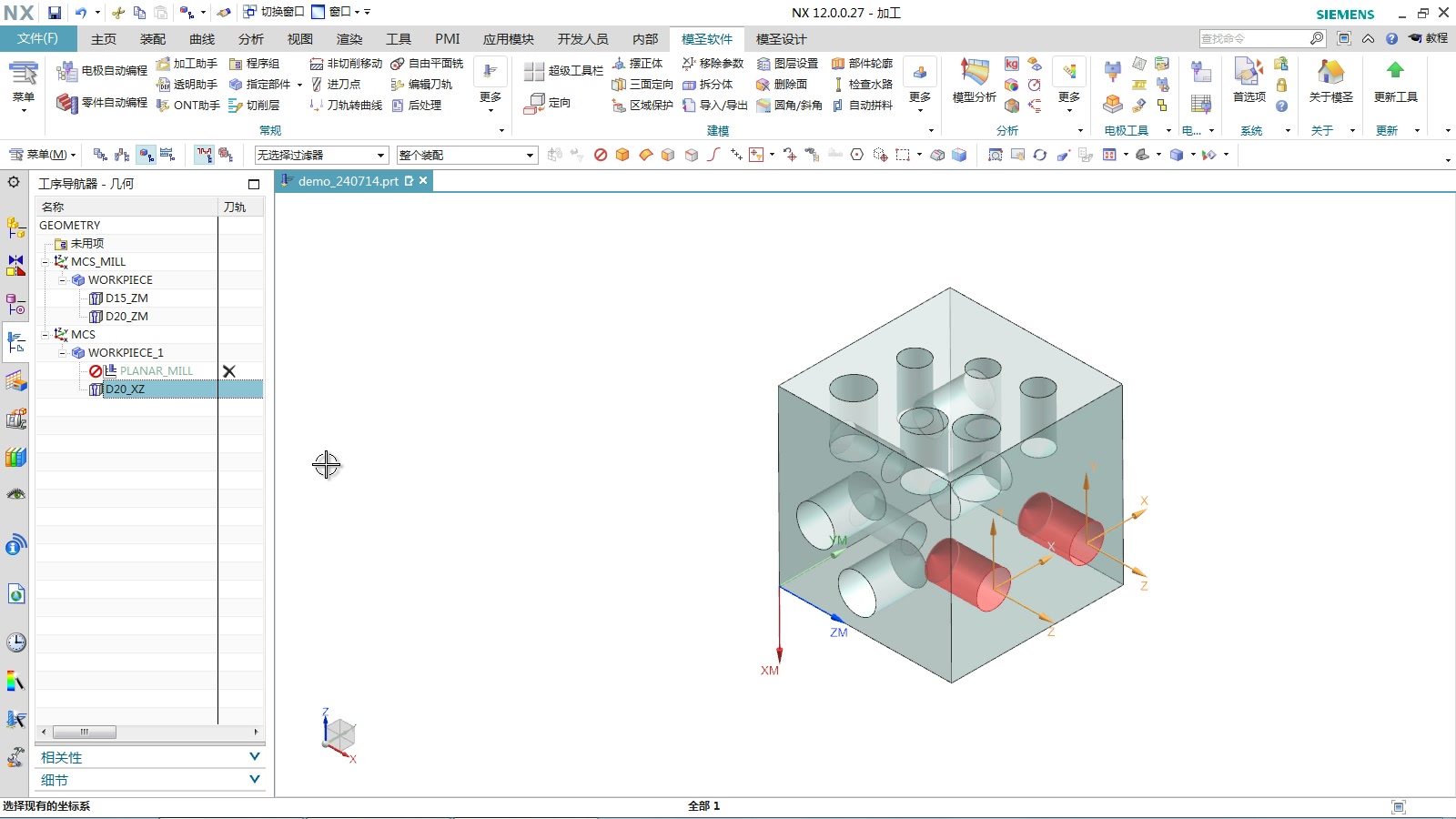Open 编辑刀轨 edit toolpath
The image size is (1456, 819).
pos(422,85)
